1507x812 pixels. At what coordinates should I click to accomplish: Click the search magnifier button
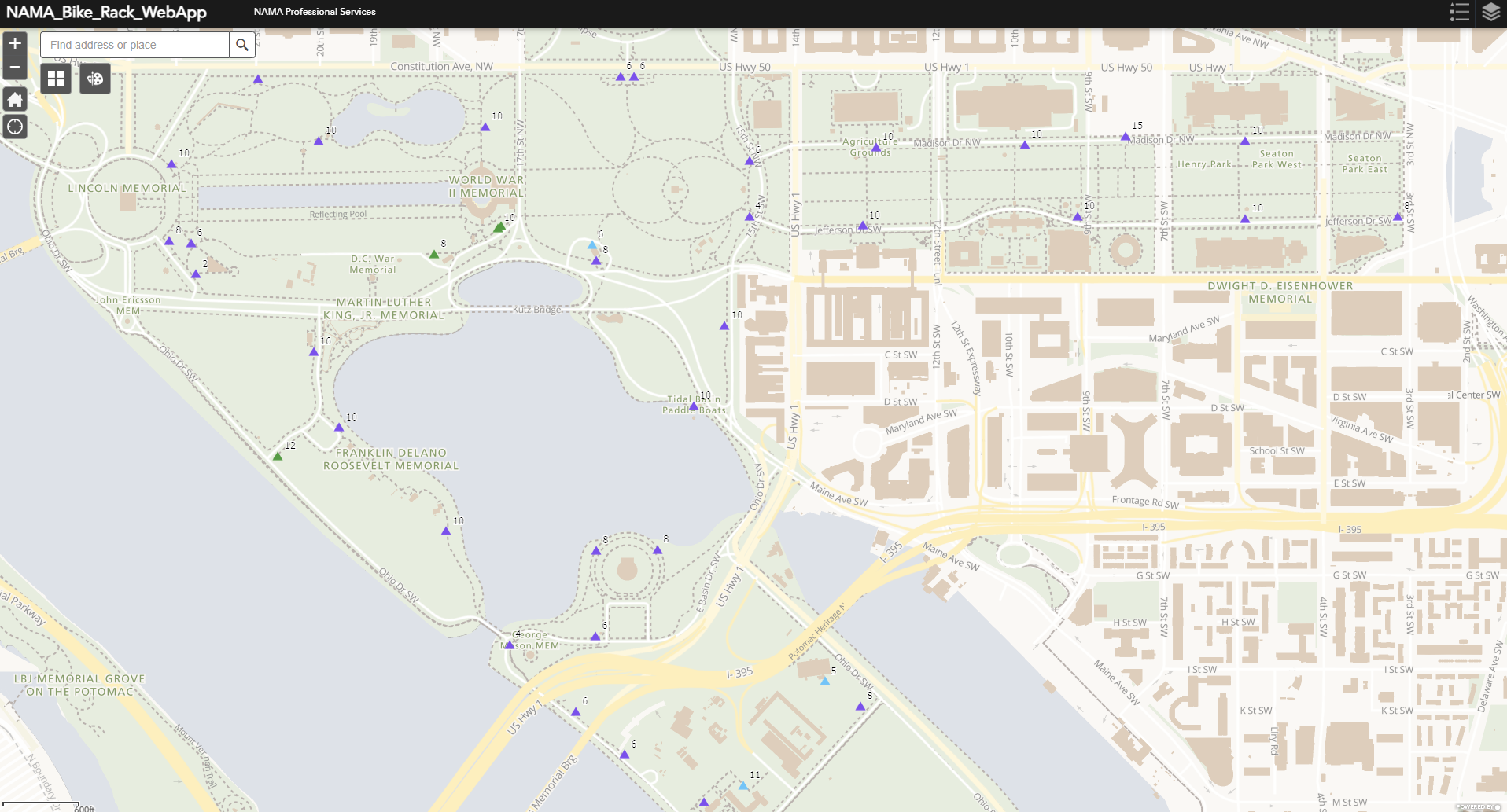pos(242,45)
